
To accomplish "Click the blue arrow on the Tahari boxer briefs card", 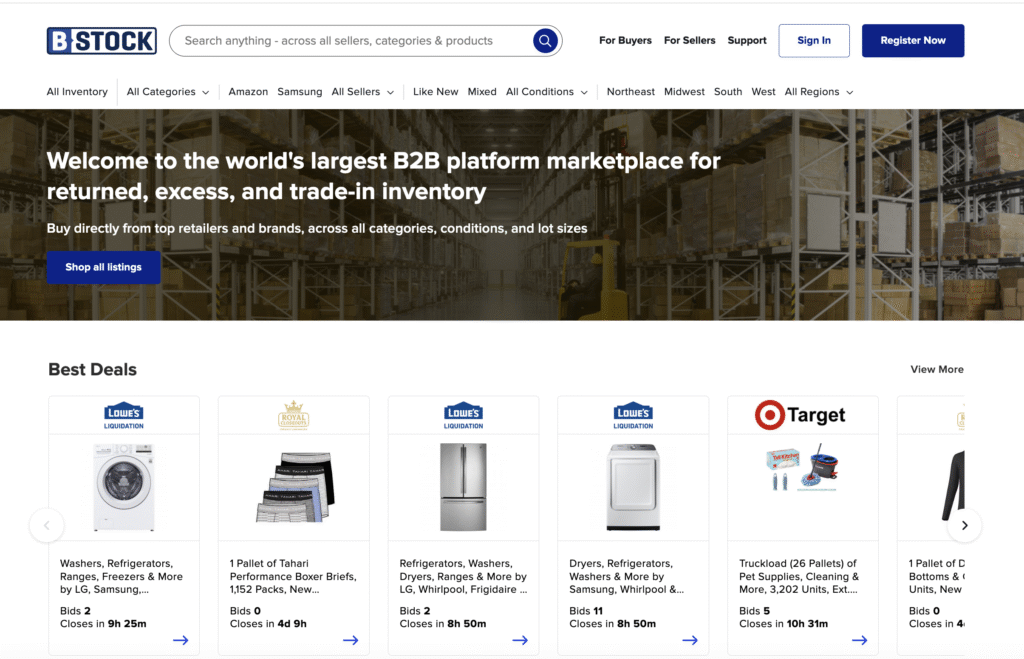I will coord(350,639).
